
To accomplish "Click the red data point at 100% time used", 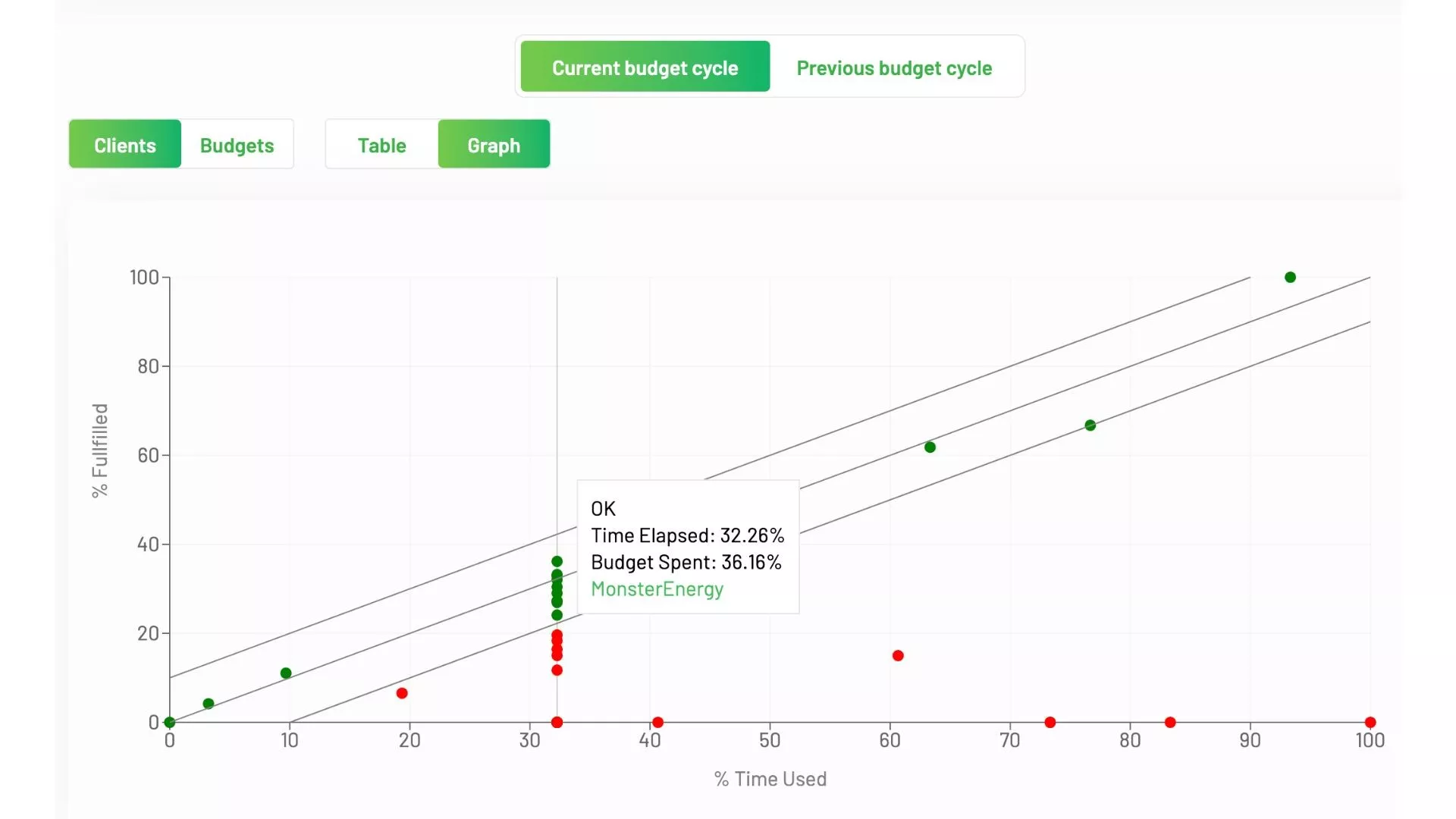I will (1370, 722).
